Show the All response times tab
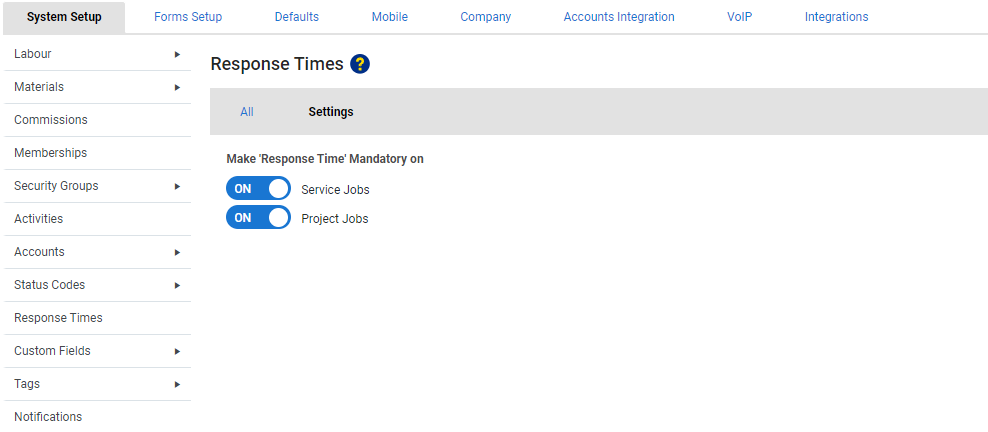The height and width of the screenshot is (432, 988). pos(247,111)
